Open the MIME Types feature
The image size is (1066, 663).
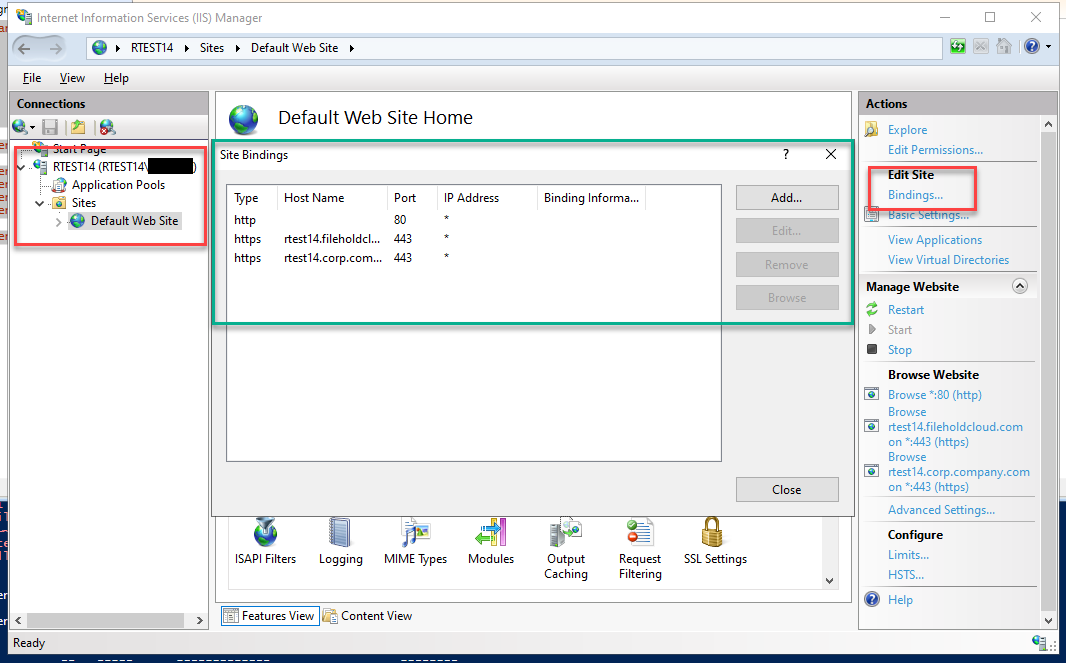(415, 540)
